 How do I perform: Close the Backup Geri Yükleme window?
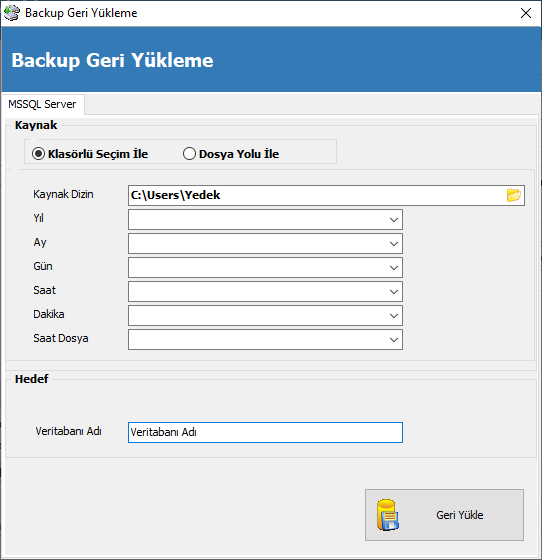[526, 13]
